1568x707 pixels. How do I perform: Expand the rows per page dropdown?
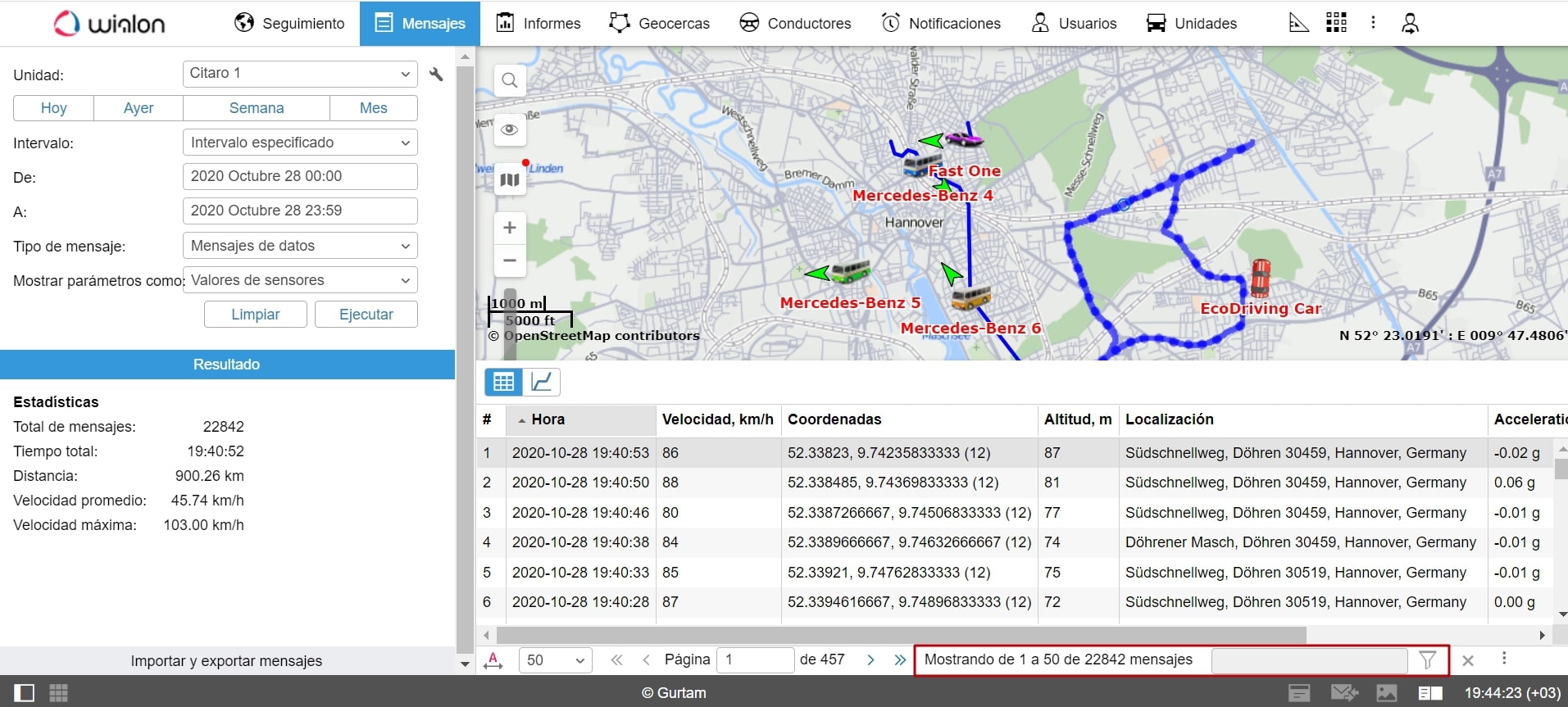tap(555, 660)
